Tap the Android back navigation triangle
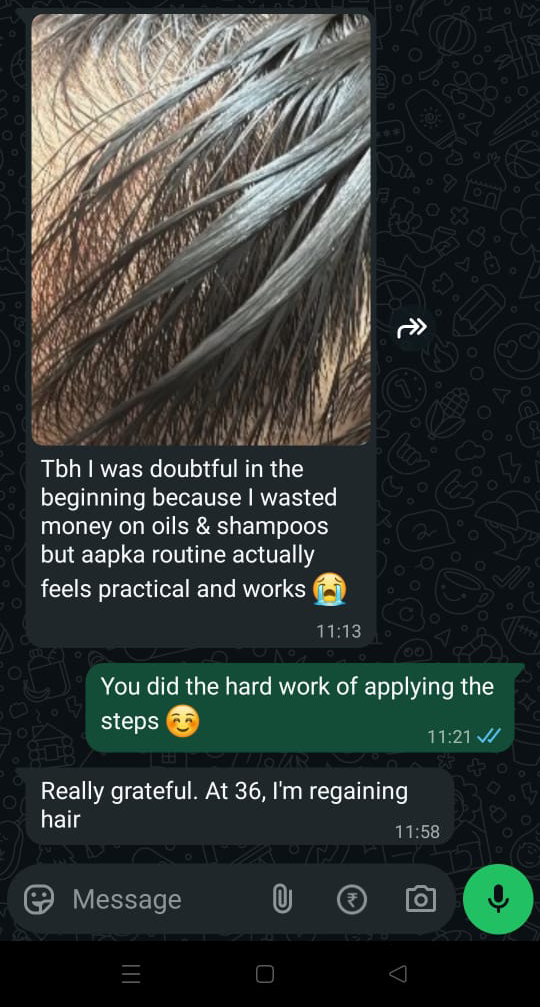 click(x=398, y=974)
